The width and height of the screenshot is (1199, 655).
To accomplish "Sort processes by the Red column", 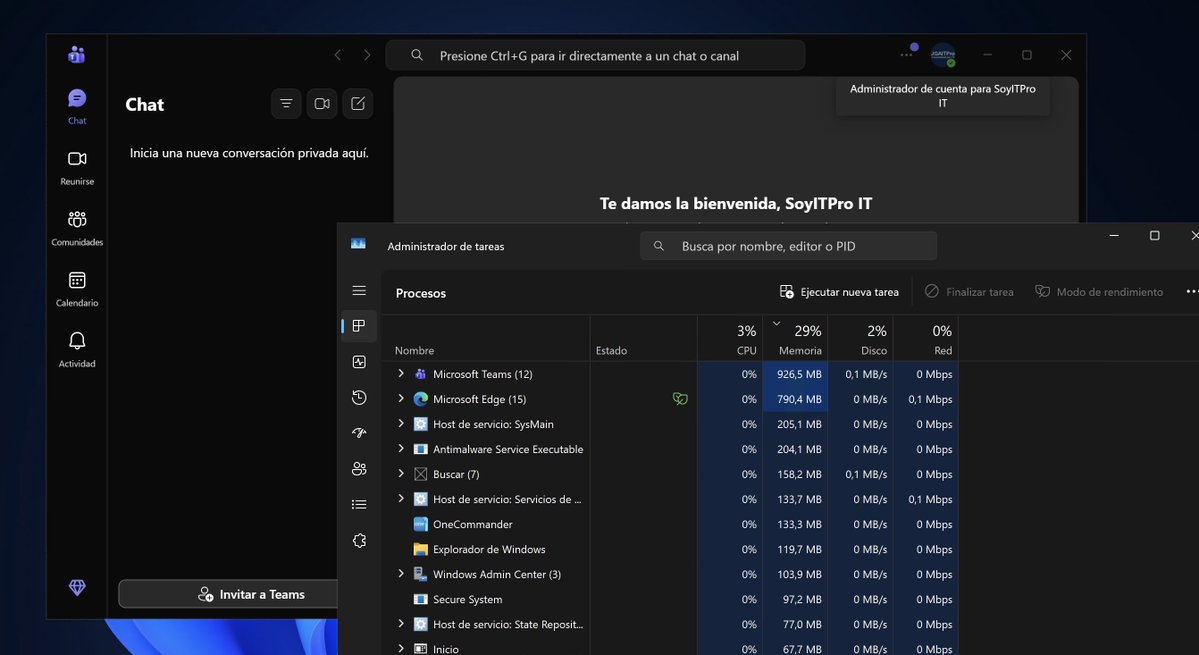I will [x=925, y=339].
